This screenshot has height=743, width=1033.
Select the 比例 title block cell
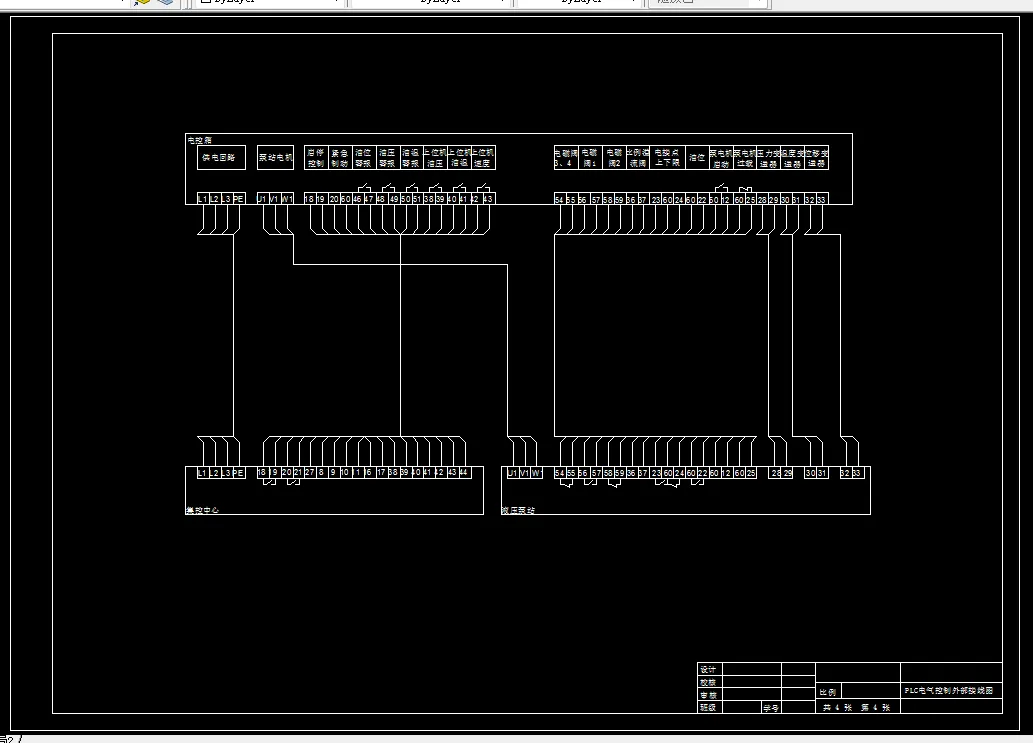pyautogui.click(x=828, y=692)
